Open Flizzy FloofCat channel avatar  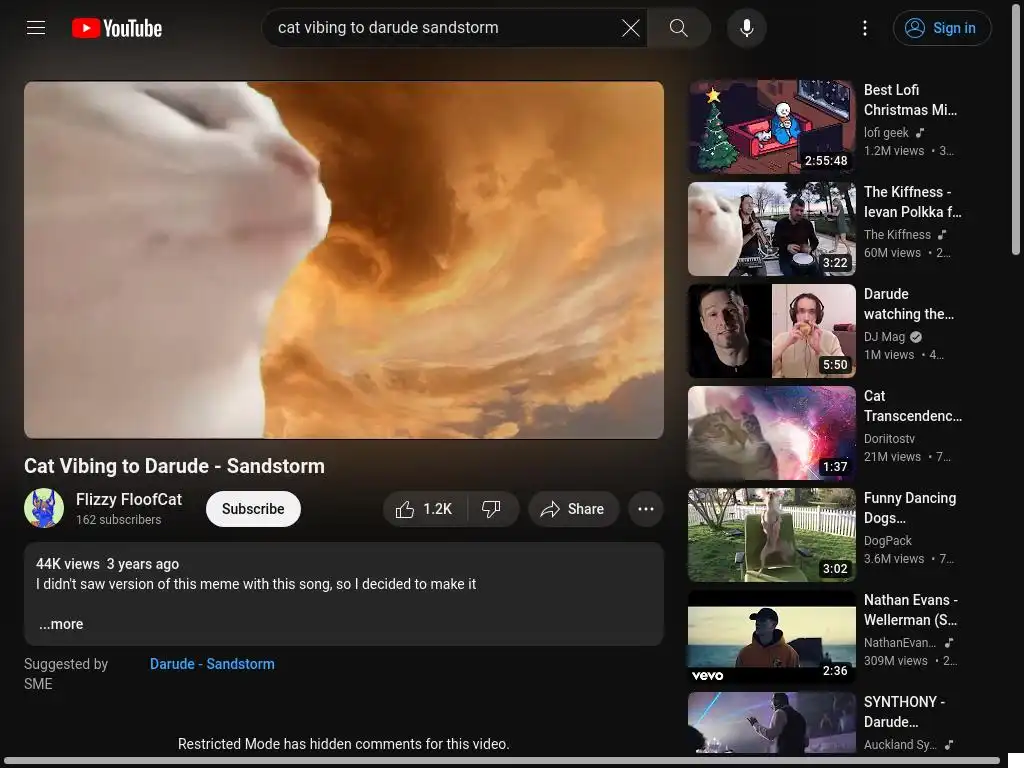[44, 508]
